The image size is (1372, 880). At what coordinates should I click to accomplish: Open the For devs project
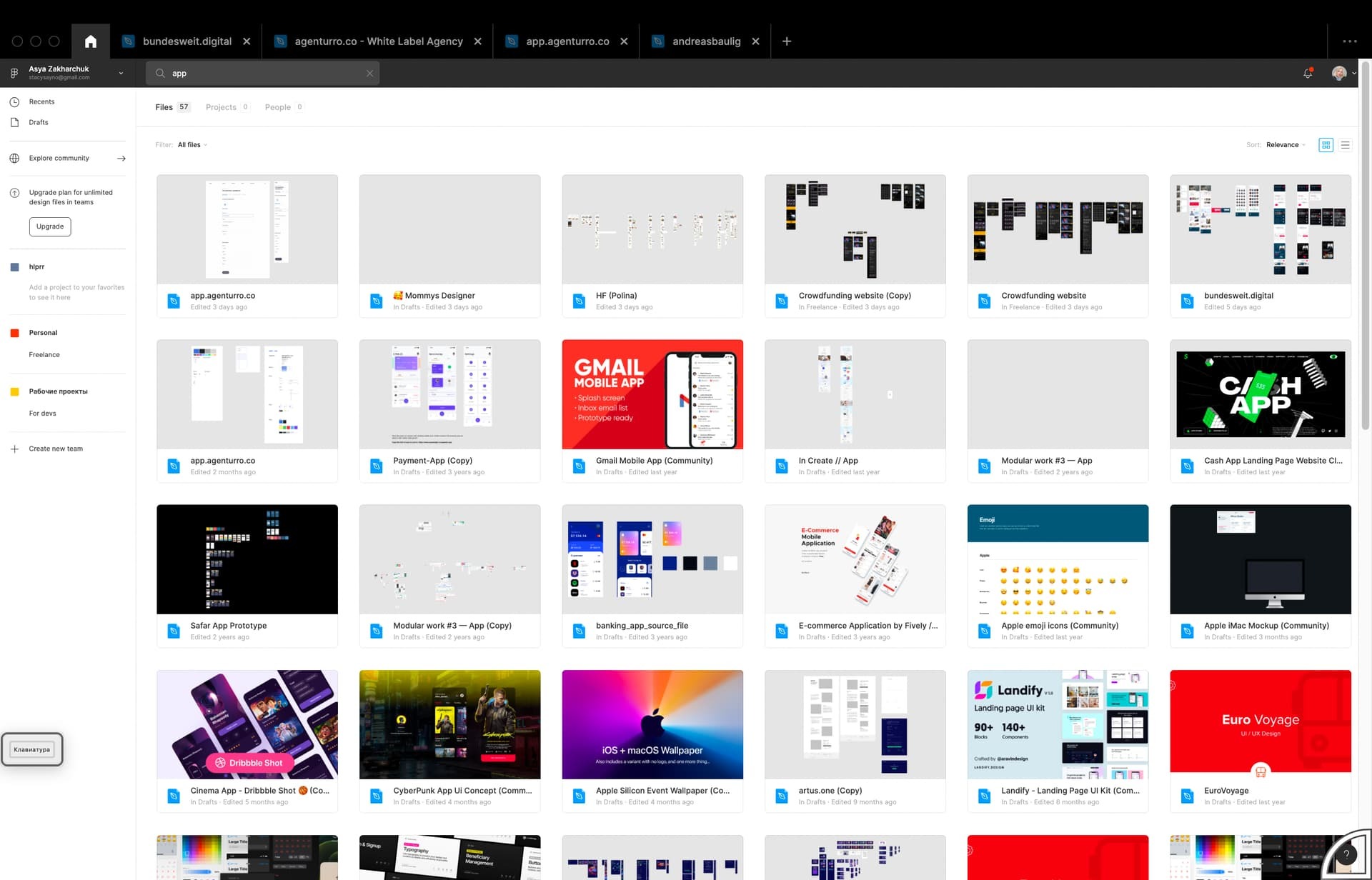[x=42, y=414]
